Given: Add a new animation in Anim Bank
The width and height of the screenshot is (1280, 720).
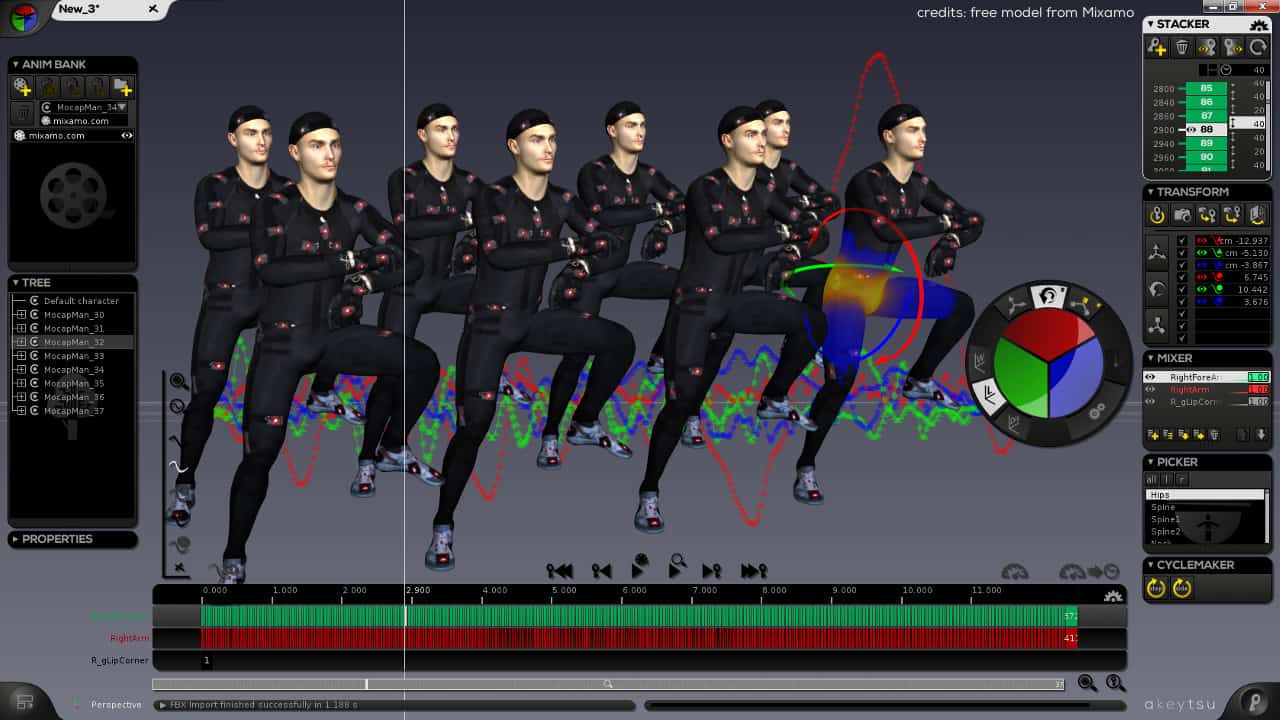Looking at the screenshot, I should [22, 87].
